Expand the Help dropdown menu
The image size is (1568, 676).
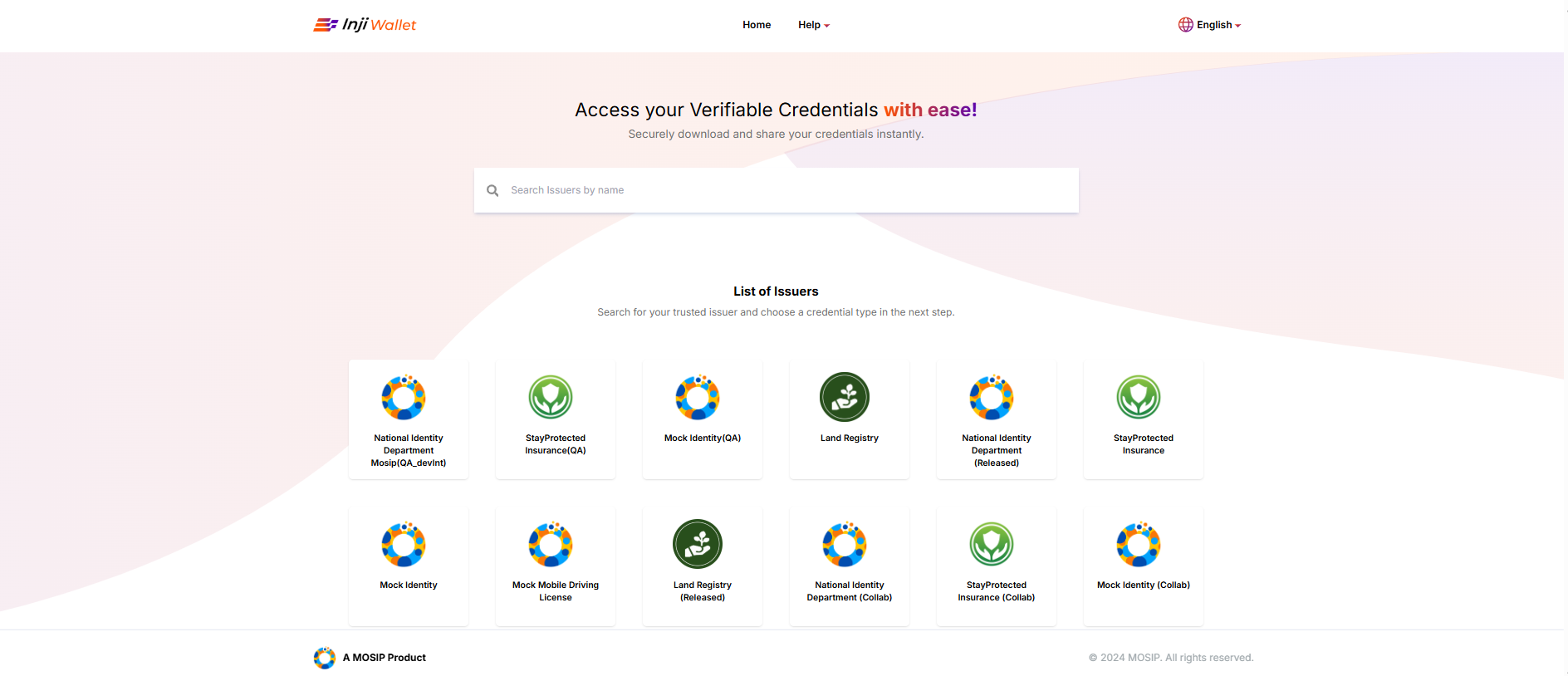813,25
